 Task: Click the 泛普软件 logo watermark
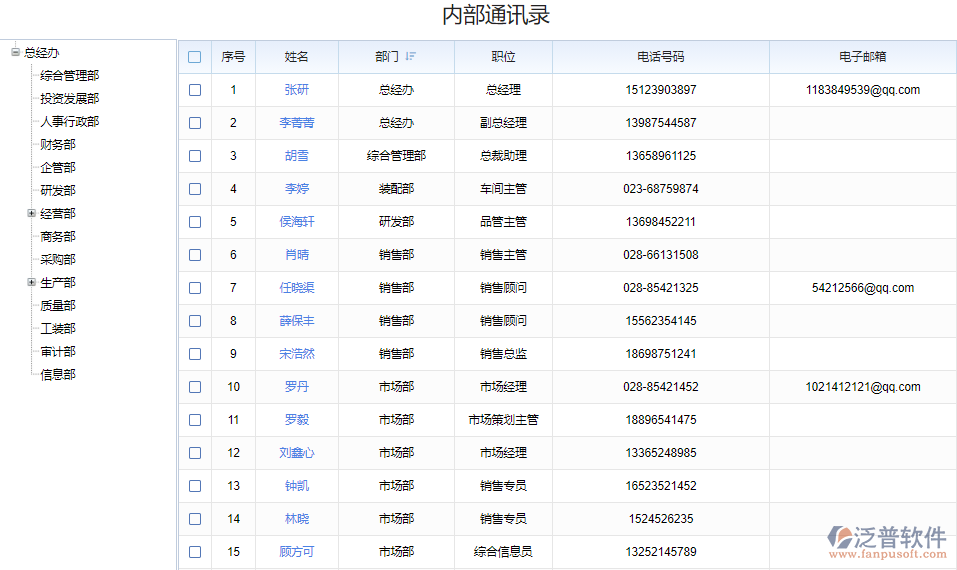click(x=887, y=540)
